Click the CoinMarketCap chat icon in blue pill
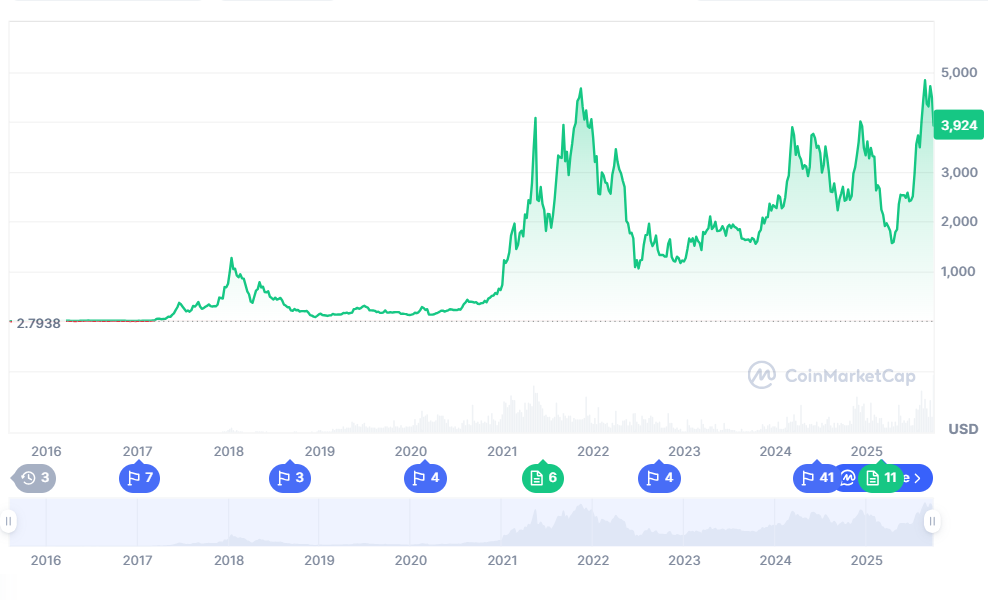 848,478
